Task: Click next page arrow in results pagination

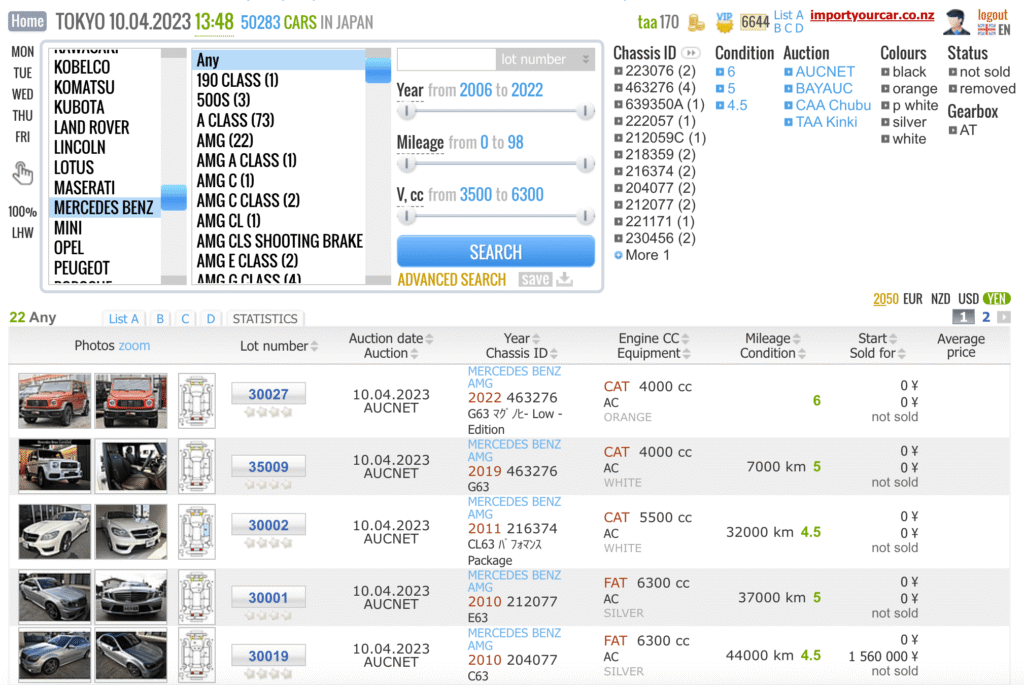Action: pos(1003,317)
